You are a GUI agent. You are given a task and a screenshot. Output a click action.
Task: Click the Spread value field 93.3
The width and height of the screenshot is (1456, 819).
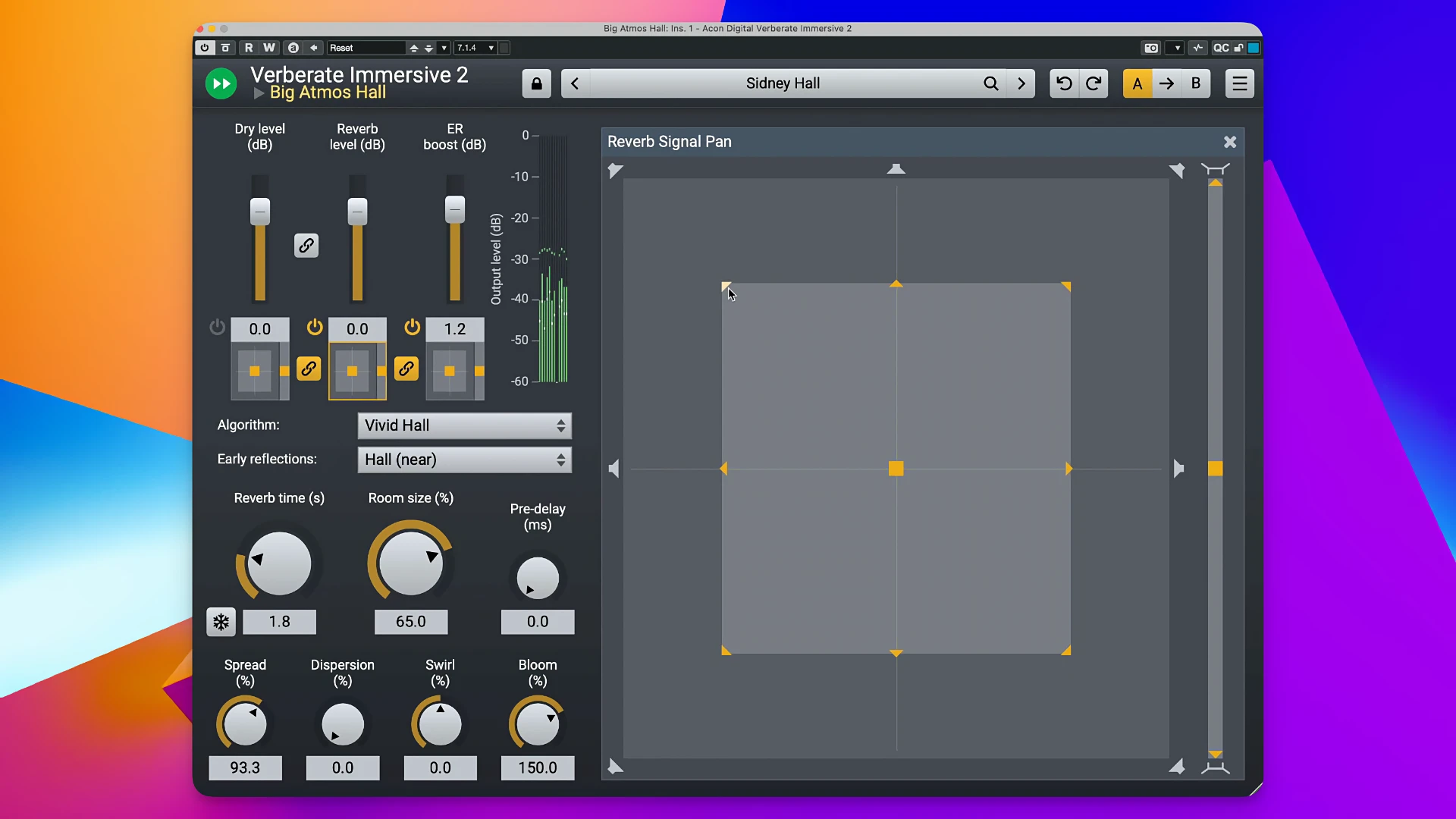pos(245,768)
